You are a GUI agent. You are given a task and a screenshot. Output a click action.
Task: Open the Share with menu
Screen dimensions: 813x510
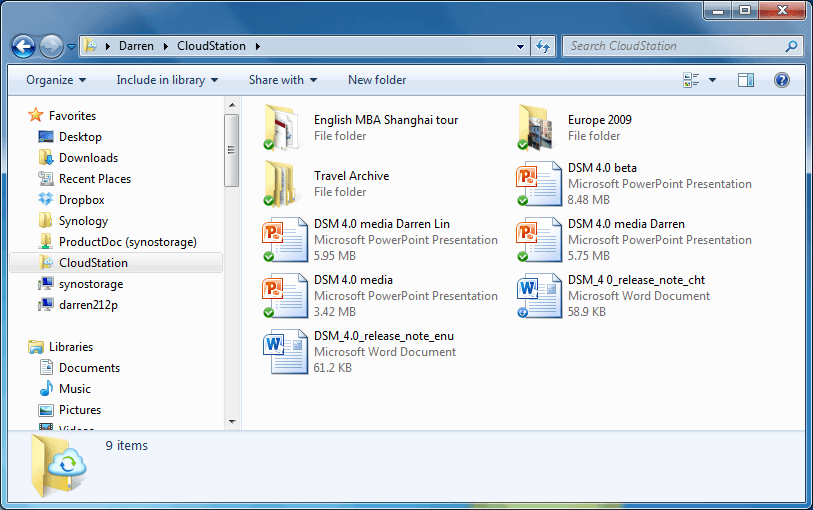click(x=283, y=80)
